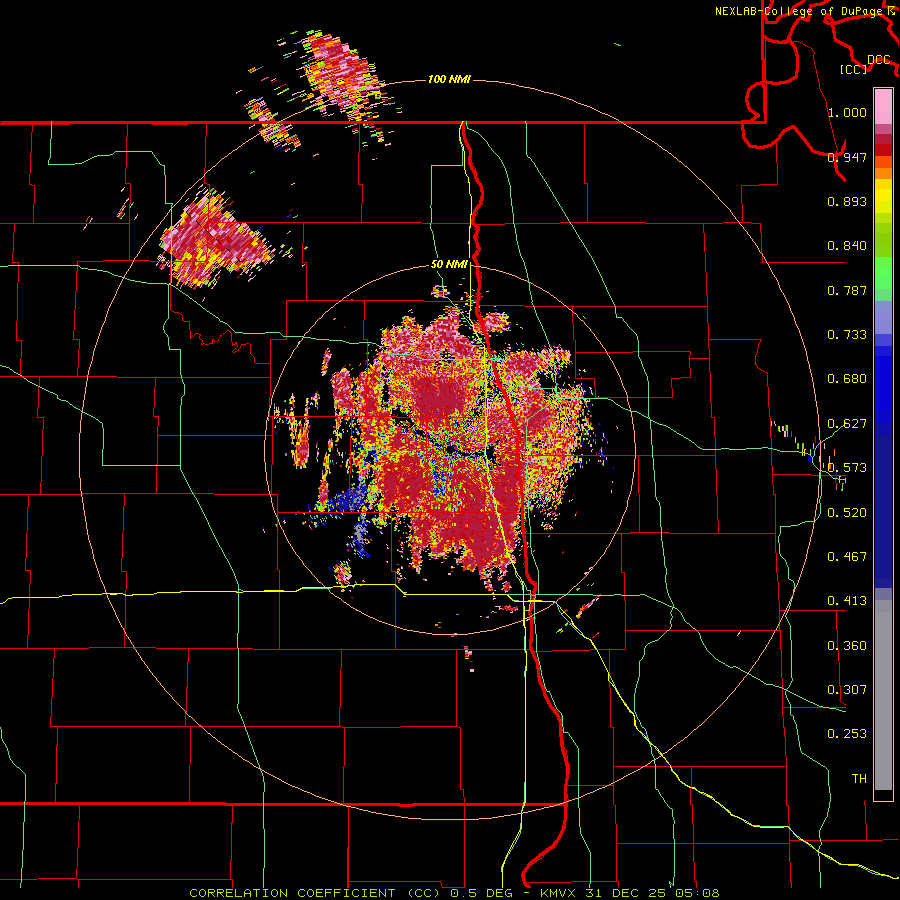The image size is (900, 900).
Task: Select the 0.947 scale value
Action: (847, 157)
